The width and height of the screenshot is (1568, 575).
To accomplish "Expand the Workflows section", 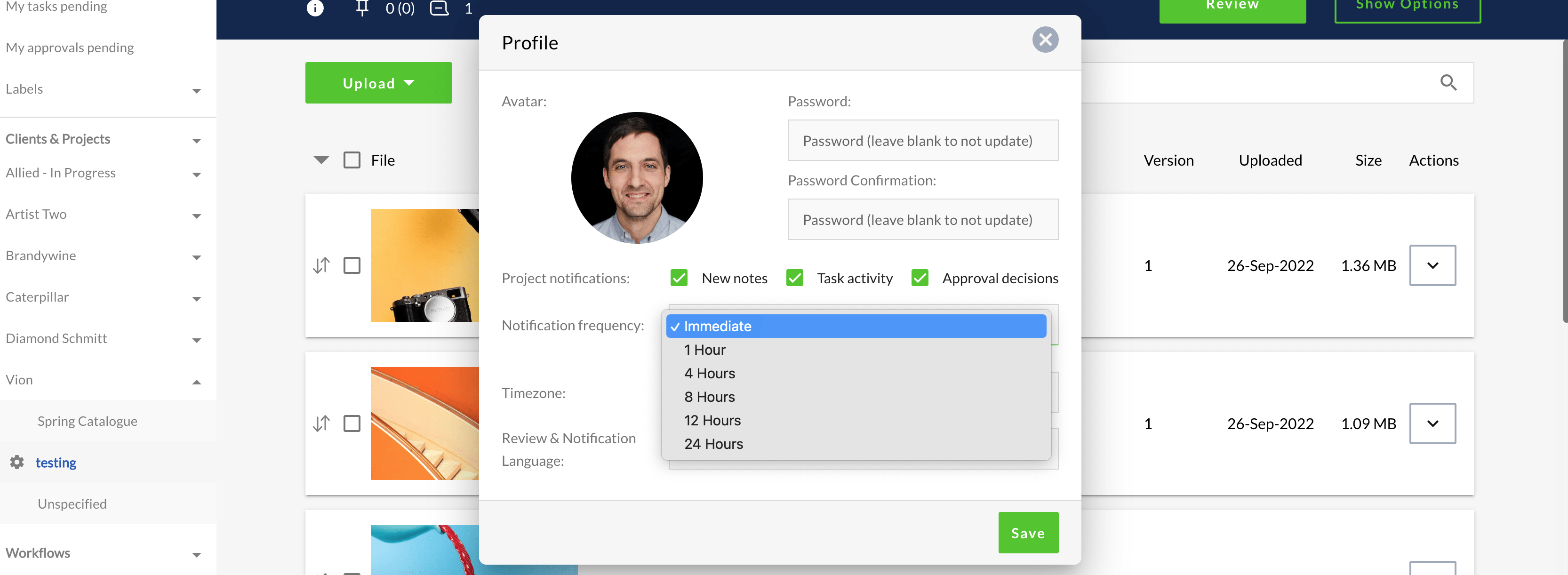I will coord(196,554).
